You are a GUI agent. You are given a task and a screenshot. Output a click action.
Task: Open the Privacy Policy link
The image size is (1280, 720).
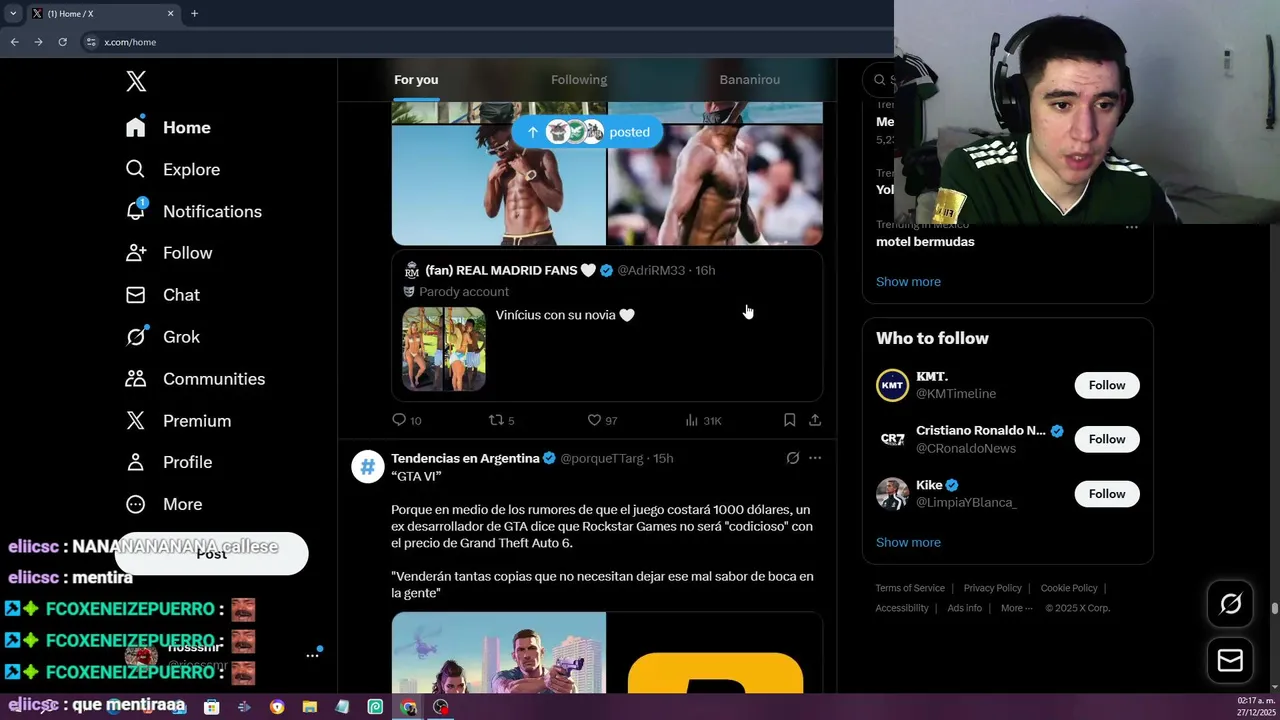pyautogui.click(x=992, y=588)
